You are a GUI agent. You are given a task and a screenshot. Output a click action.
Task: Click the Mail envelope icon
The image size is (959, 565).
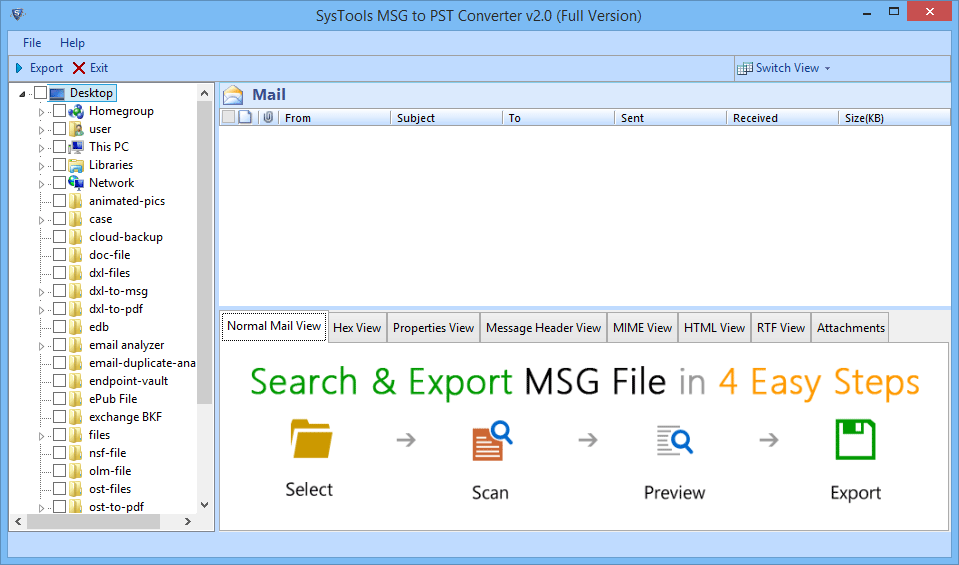point(233,95)
